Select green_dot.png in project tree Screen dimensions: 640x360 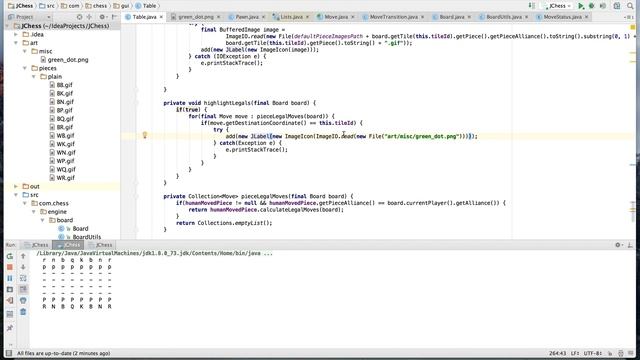(x=64, y=60)
